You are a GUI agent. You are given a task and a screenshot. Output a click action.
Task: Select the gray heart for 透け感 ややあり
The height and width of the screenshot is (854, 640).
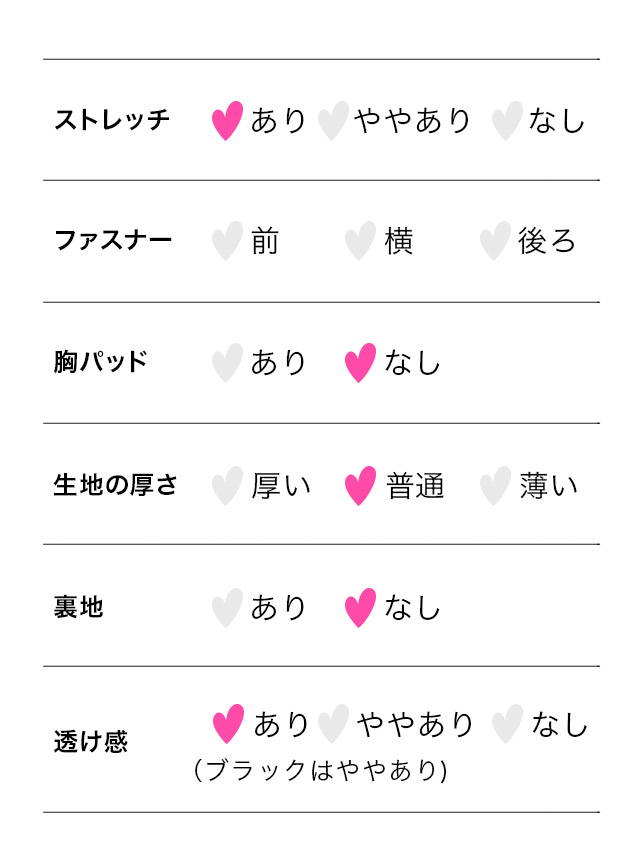point(333,724)
